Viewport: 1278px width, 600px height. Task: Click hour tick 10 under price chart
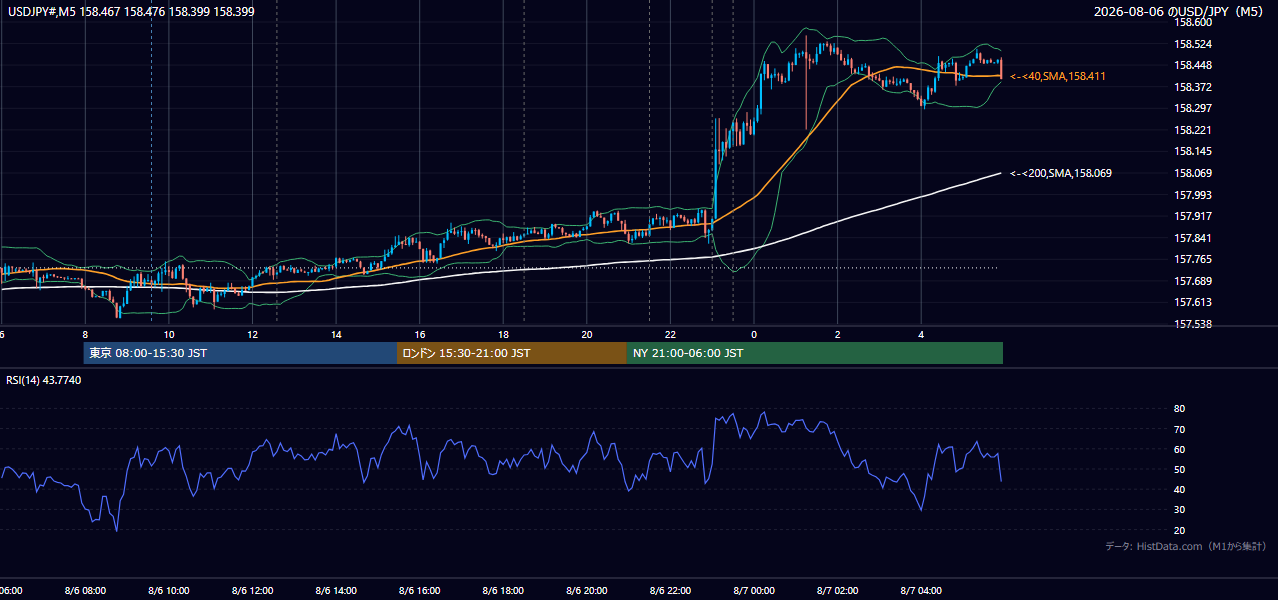coord(169,335)
